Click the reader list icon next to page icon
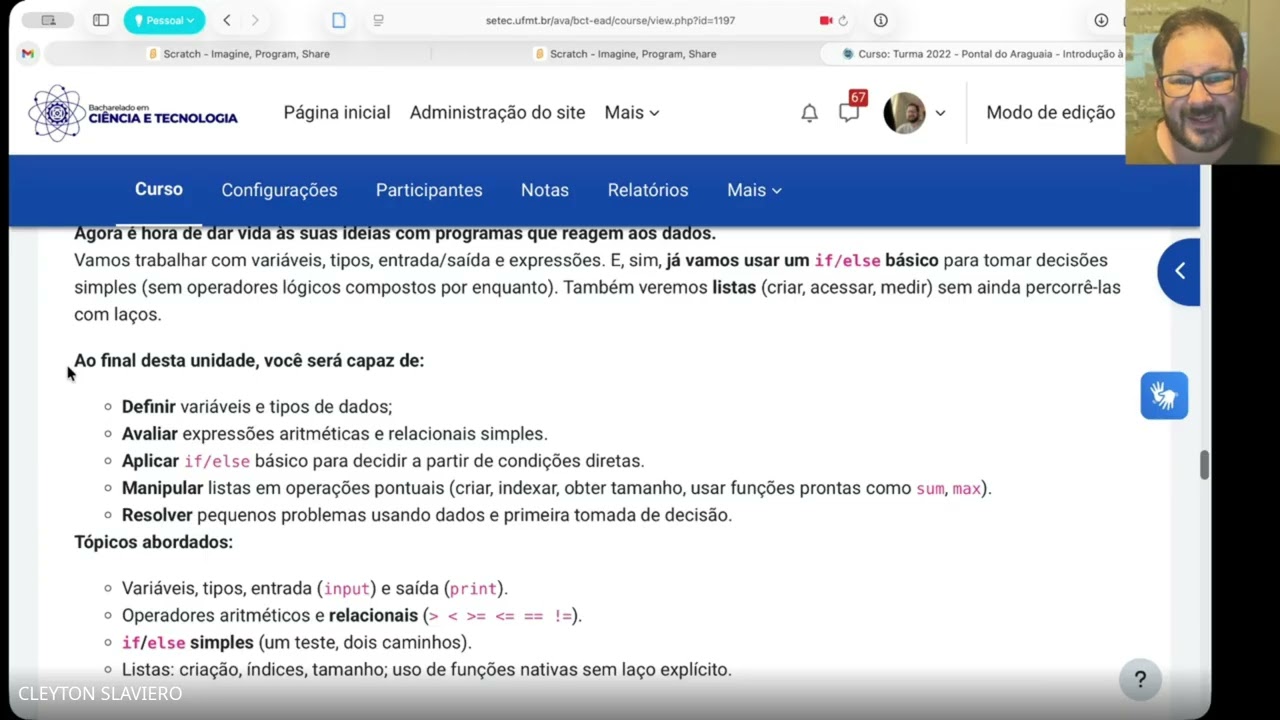This screenshot has height=720, width=1280. [379, 20]
